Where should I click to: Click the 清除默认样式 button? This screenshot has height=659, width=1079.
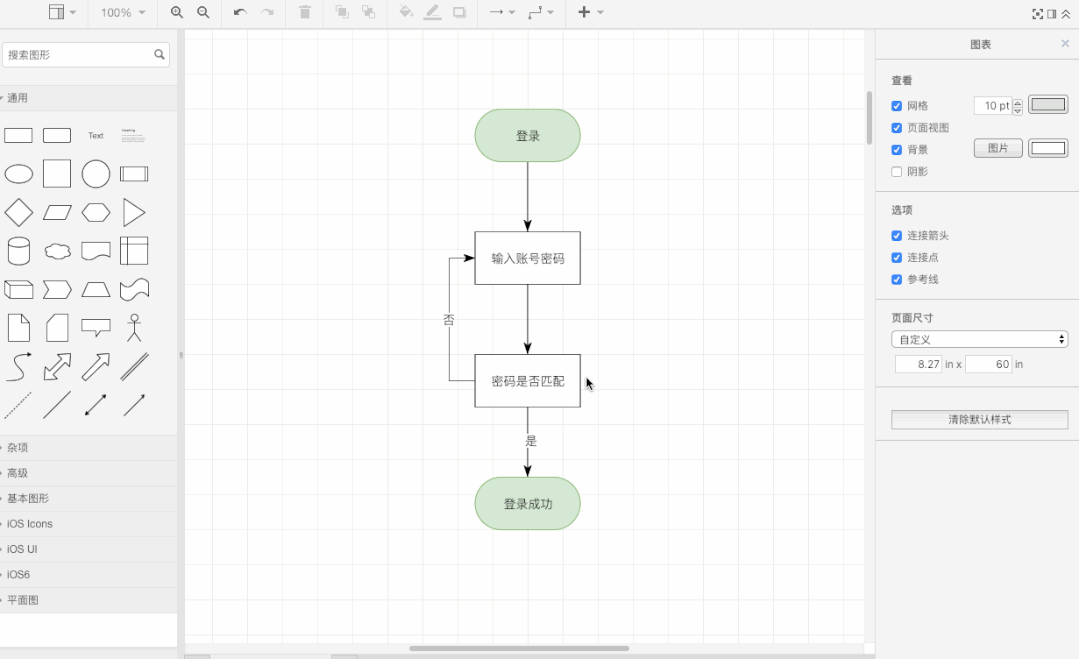979,420
